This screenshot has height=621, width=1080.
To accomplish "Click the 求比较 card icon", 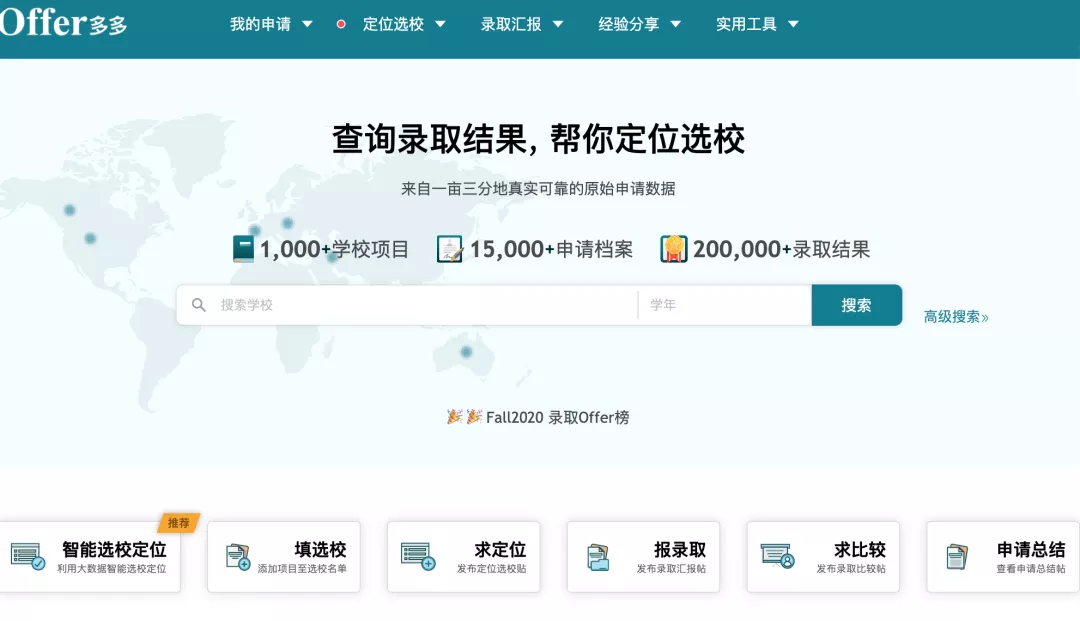I will [777, 556].
